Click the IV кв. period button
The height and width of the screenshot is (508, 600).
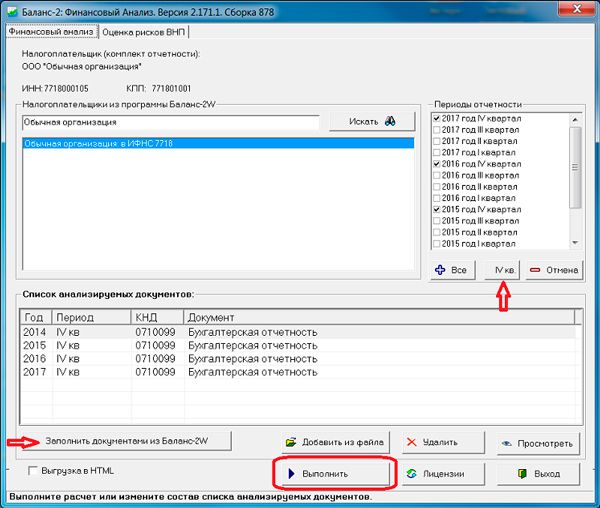[502, 270]
